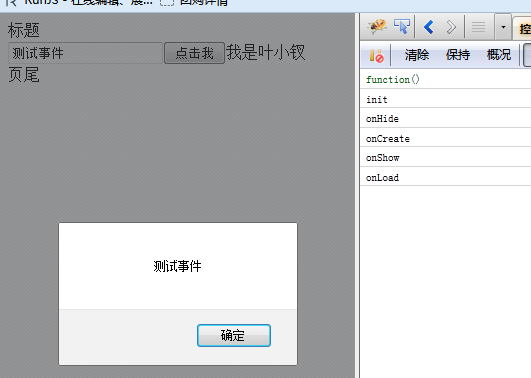Activate the element inspect pointer tool
Image resolution: width=531 pixels, height=378 pixels.
tap(402, 26)
